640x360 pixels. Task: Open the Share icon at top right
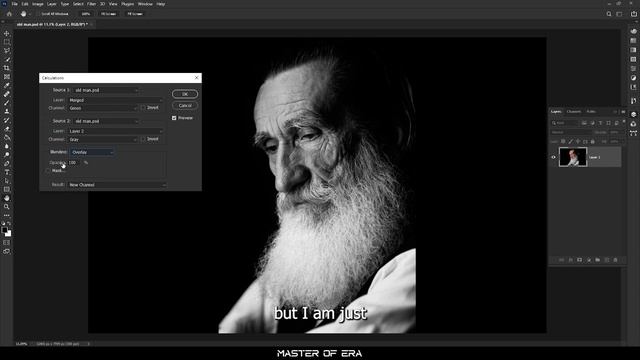633,14
